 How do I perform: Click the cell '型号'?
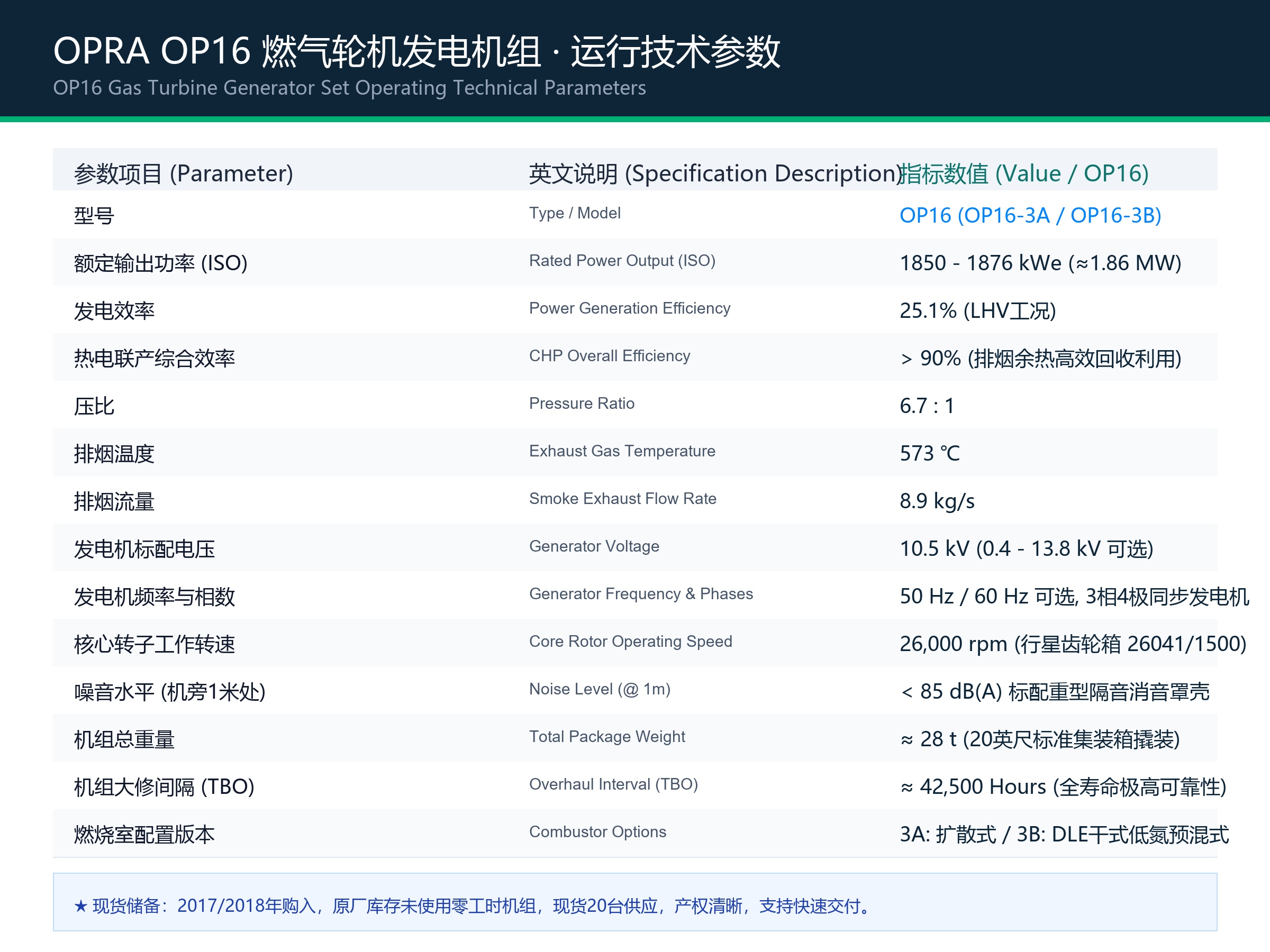click(x=94, y=216)
